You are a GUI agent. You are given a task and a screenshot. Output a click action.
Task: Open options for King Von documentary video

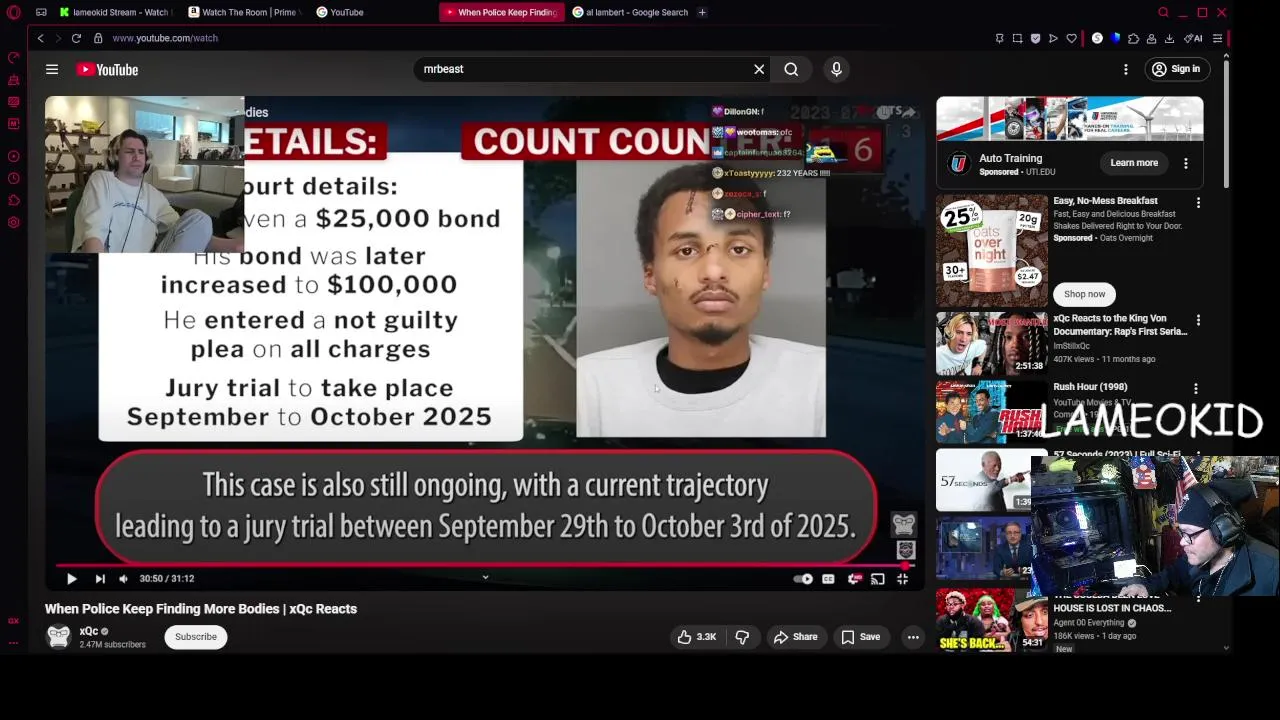(1199, 320)
